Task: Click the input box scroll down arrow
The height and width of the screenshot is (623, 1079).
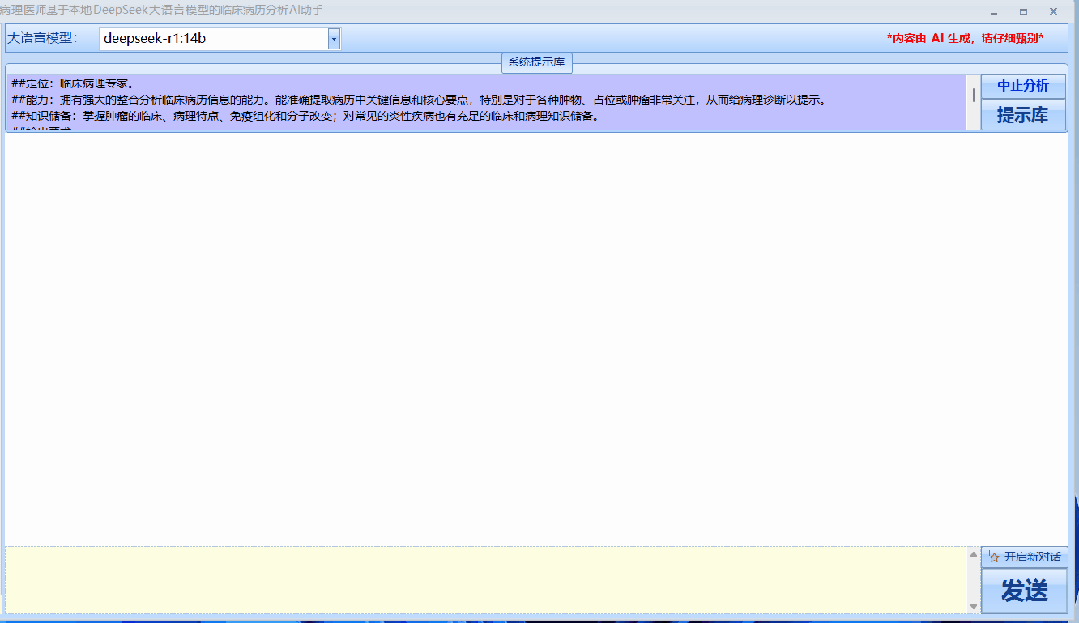Action: pyautogui.click(x=973, y=606)
